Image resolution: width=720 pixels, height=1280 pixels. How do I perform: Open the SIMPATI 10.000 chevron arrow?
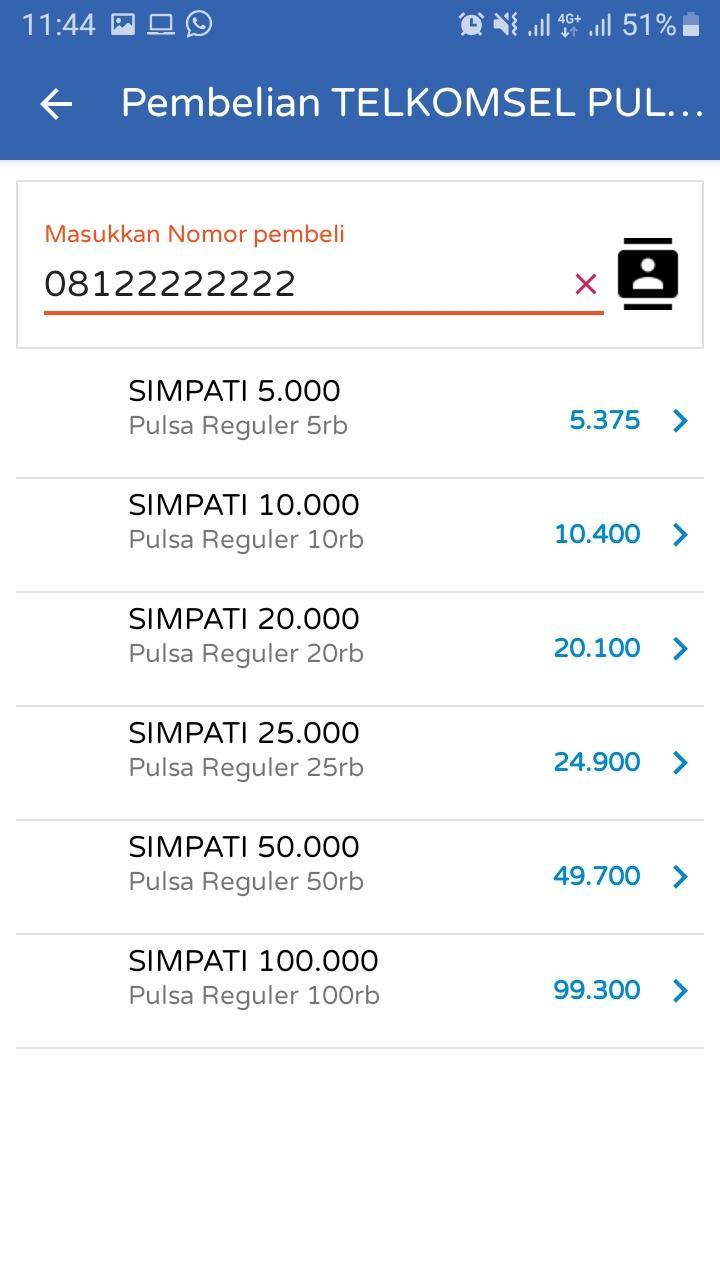pos(681,535)
